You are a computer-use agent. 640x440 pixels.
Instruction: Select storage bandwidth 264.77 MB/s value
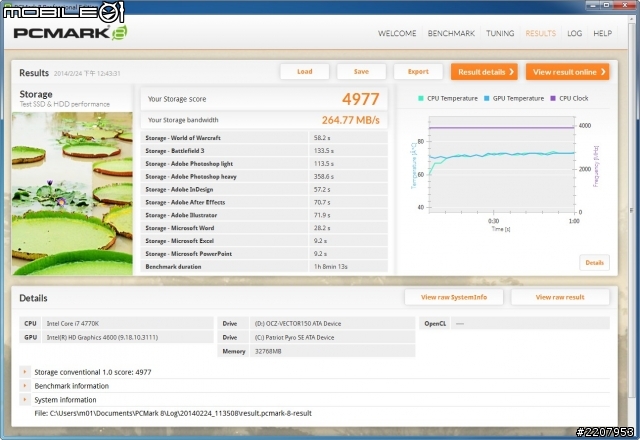351,120
